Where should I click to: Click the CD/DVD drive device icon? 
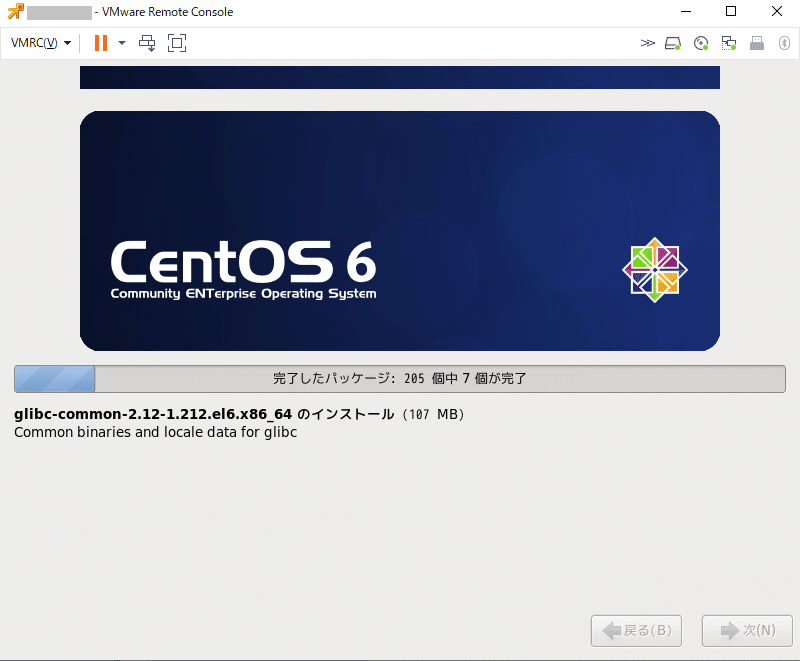coord(701,43)
